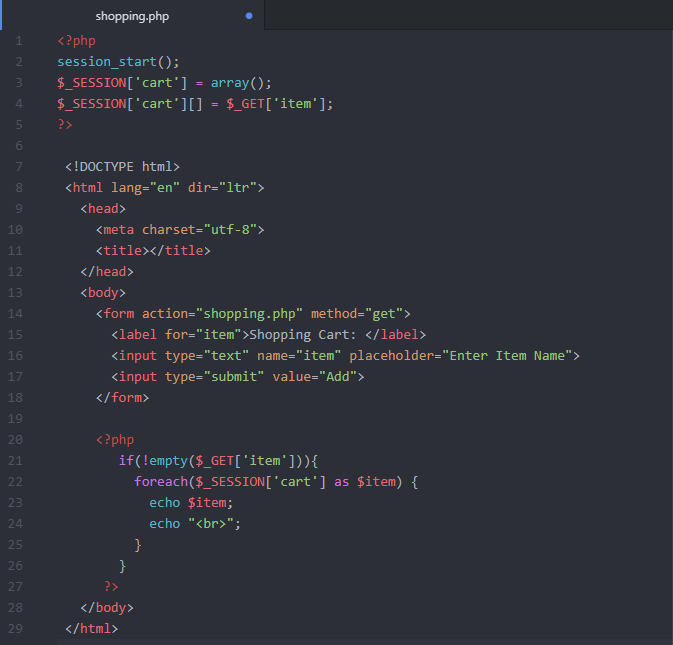The width and height of the screenshot is (673, 645).
Task: Click the opening <body> tag
Action: click(x=103, y=293)
